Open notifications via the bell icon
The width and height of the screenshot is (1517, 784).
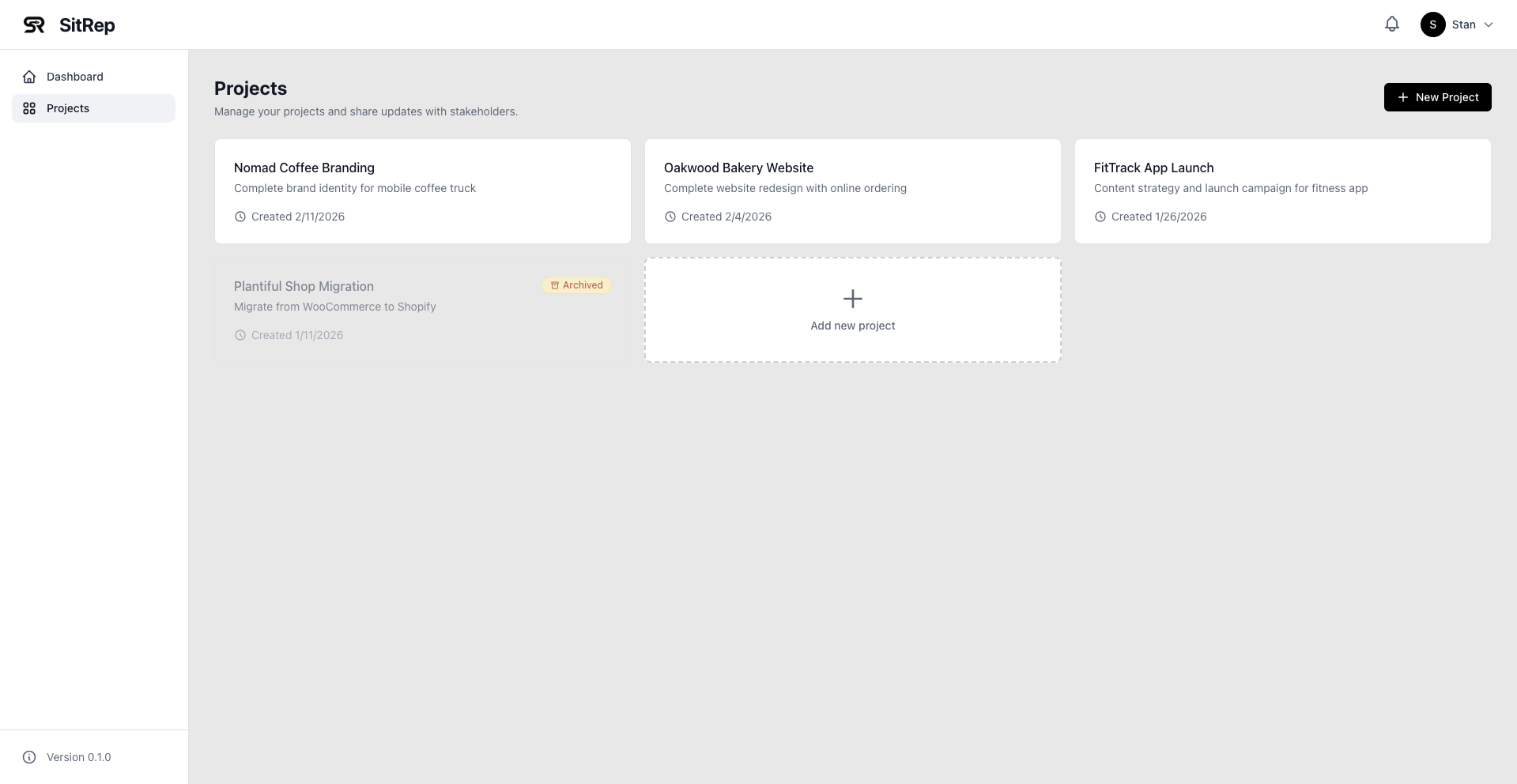(x=1391, y=24)
